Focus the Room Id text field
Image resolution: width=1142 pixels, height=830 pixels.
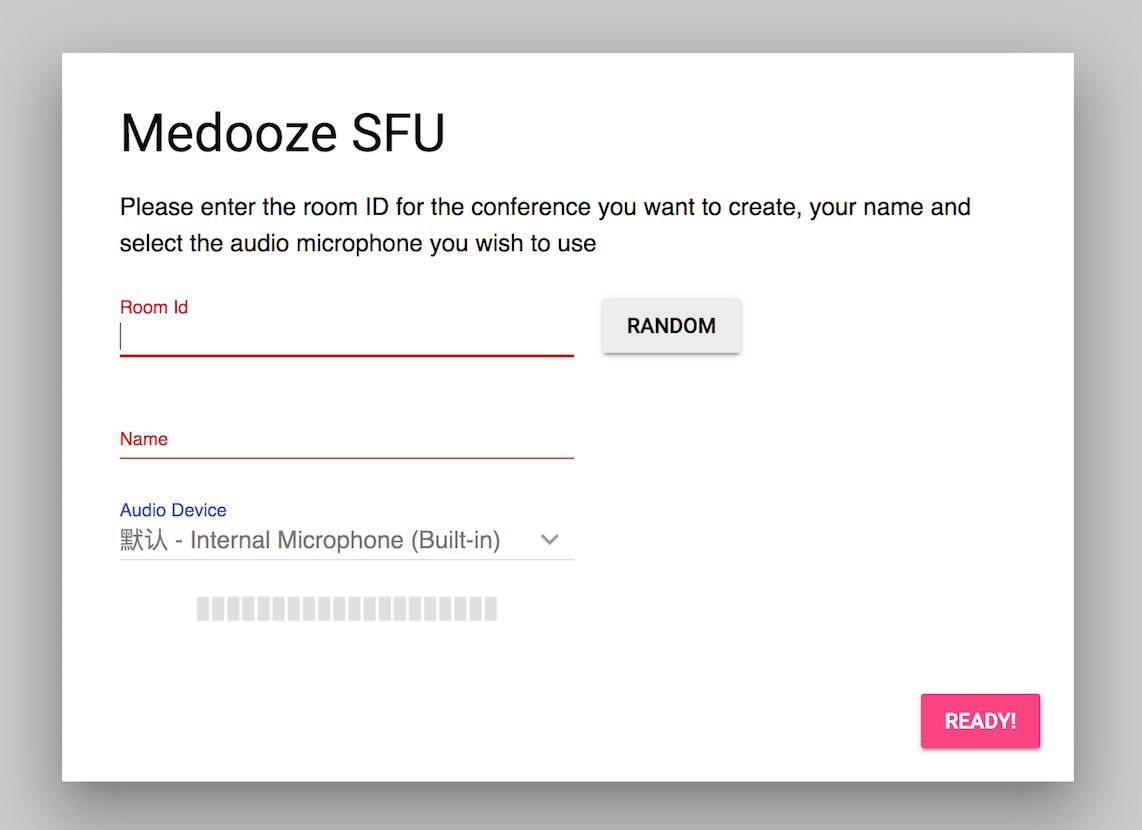point(346,338)
